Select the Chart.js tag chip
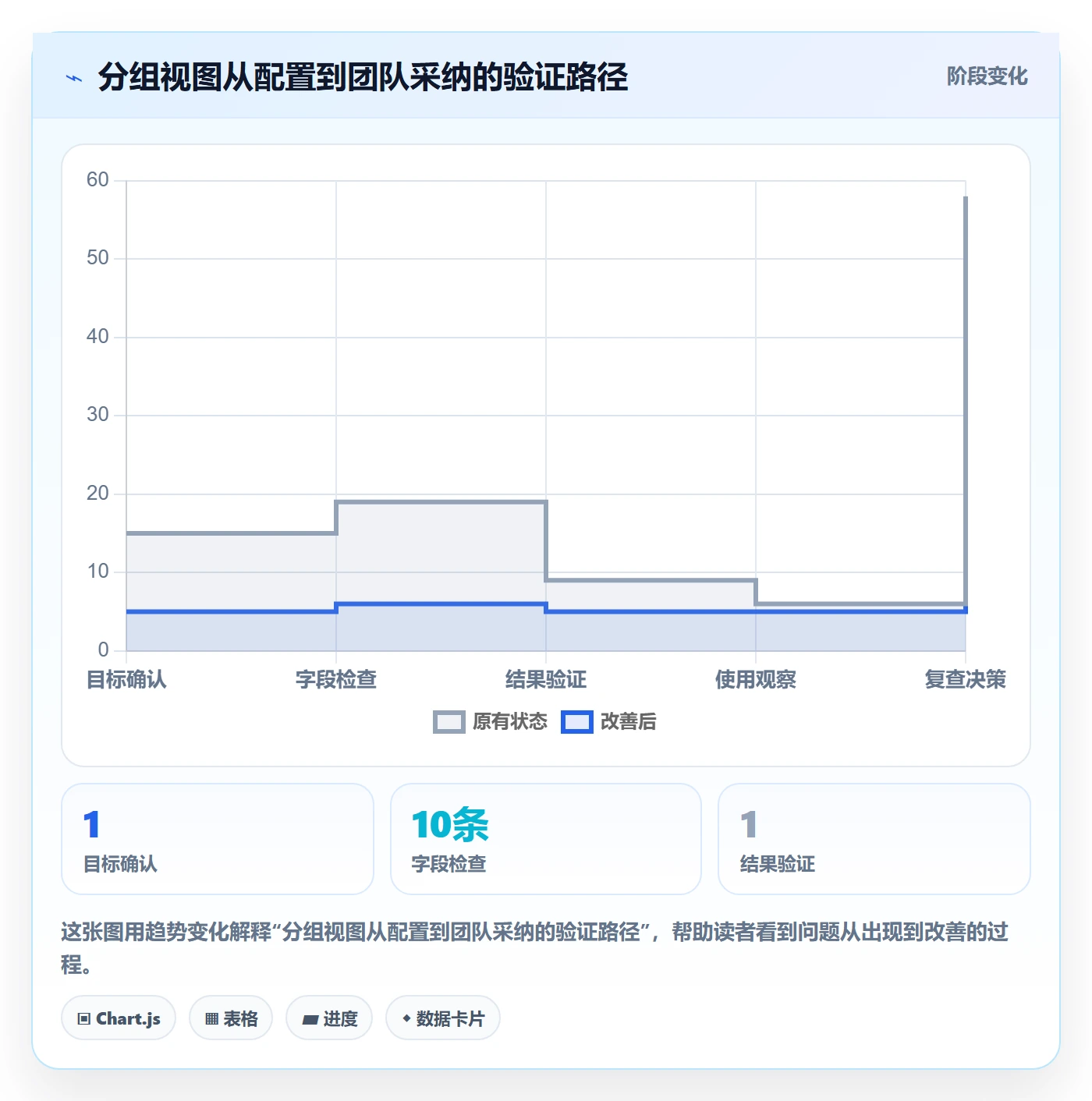Image resolution: width=1092 pixels, height=1101 pixels. click(119, 1018)
